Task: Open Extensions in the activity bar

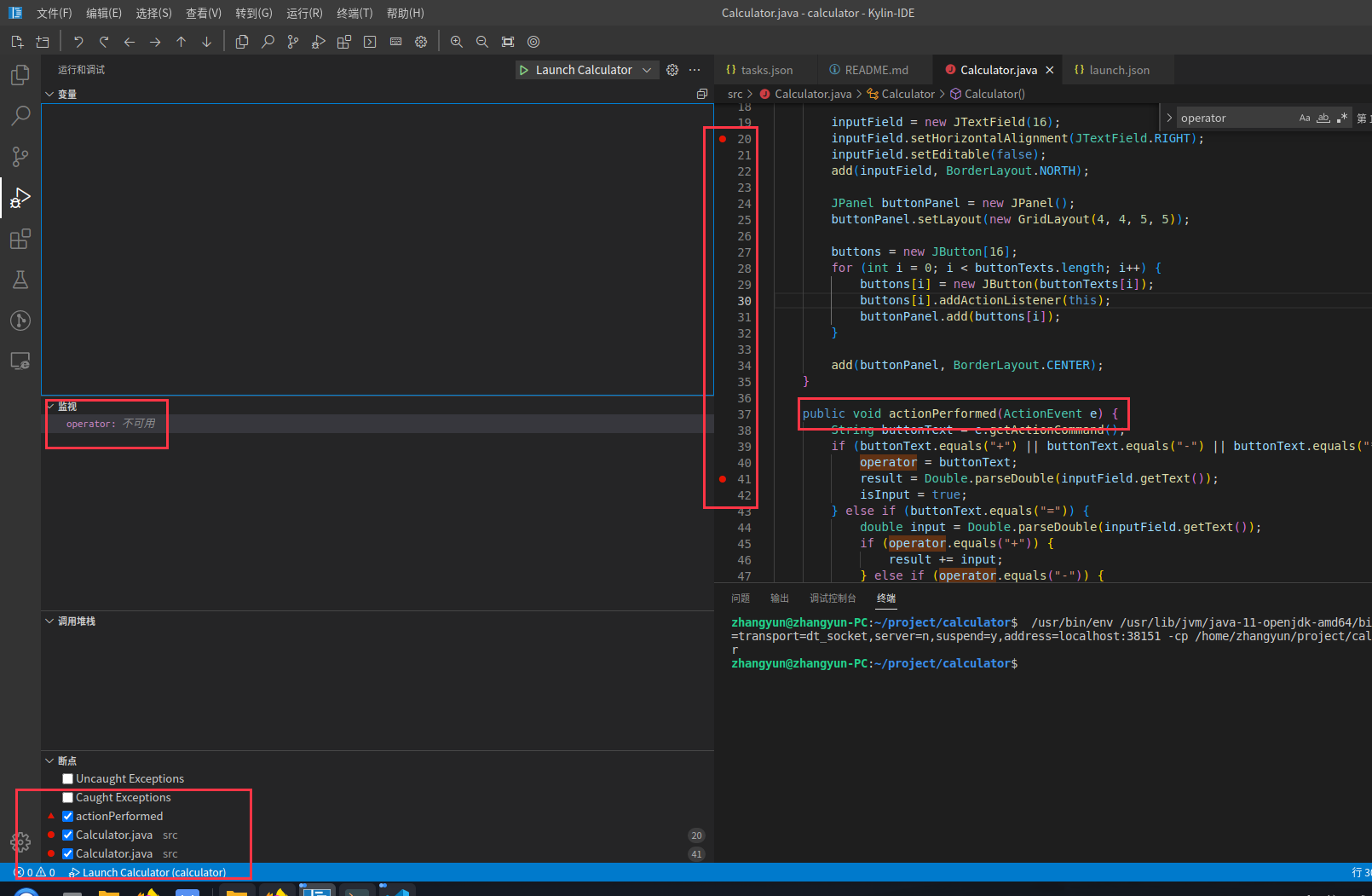Action: [20, 239]
